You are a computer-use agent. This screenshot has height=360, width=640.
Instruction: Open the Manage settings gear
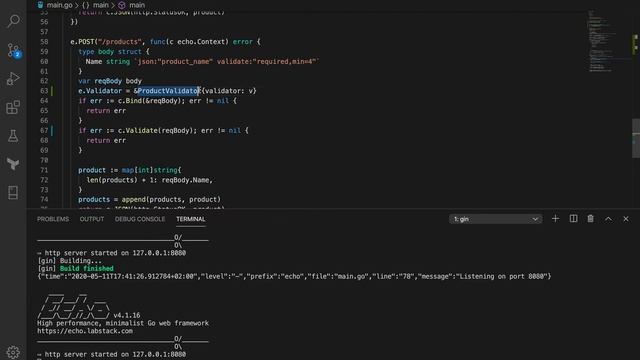coord(13,352)
